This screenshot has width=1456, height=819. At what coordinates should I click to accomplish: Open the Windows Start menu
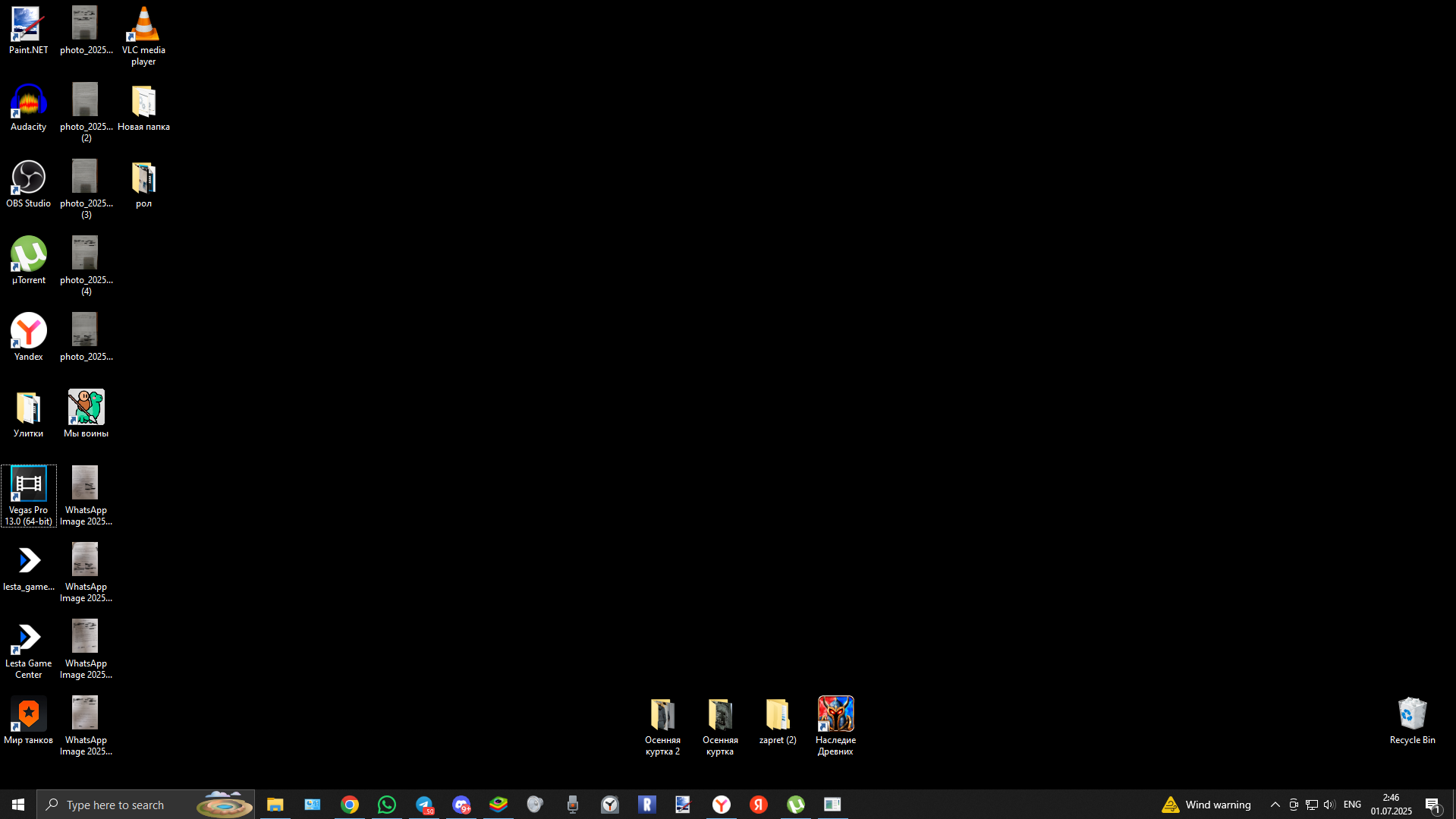click(18, 805)
